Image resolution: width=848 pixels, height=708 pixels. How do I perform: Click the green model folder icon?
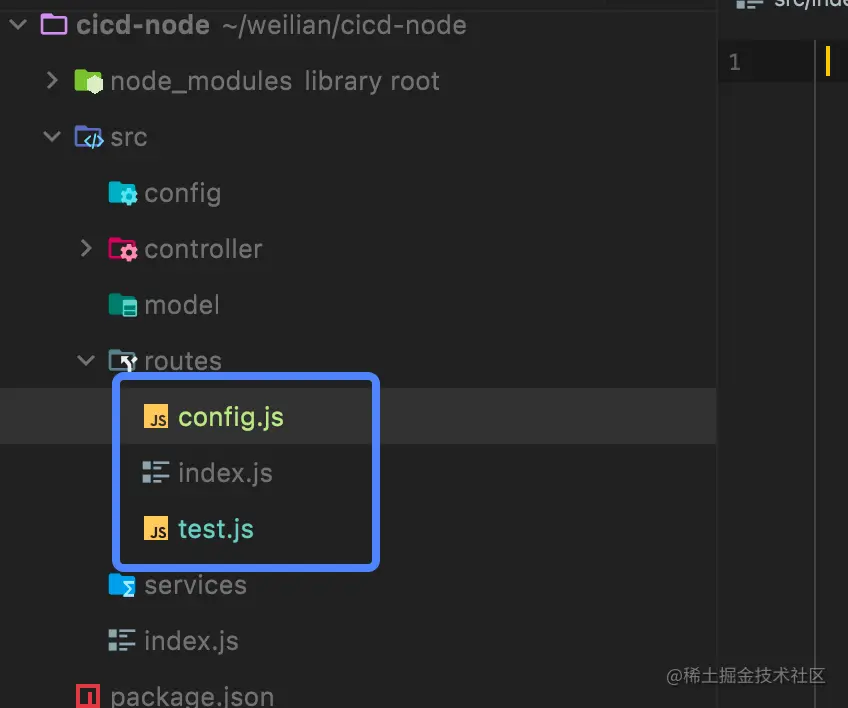pos(122,305)
